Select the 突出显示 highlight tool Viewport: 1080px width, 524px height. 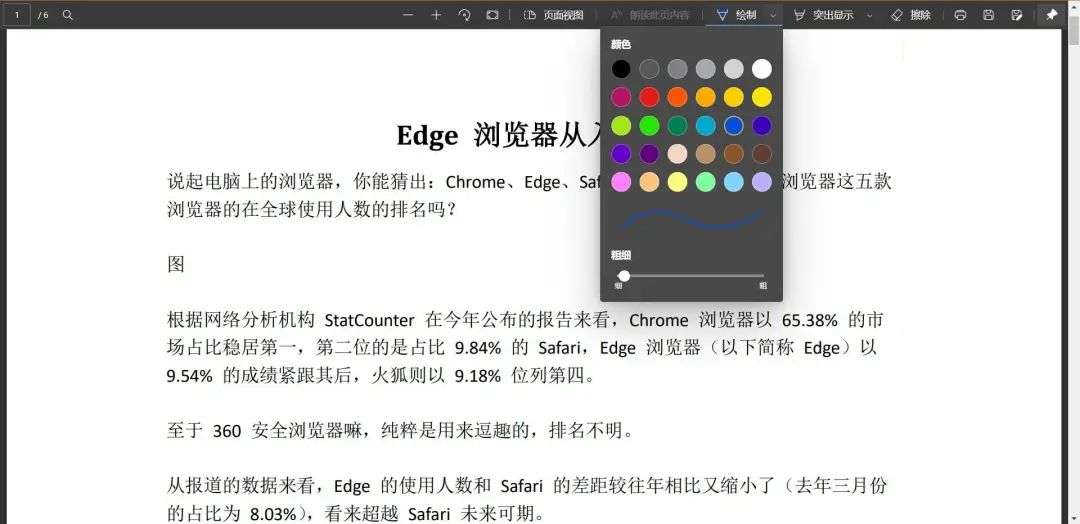coord(824,14)
